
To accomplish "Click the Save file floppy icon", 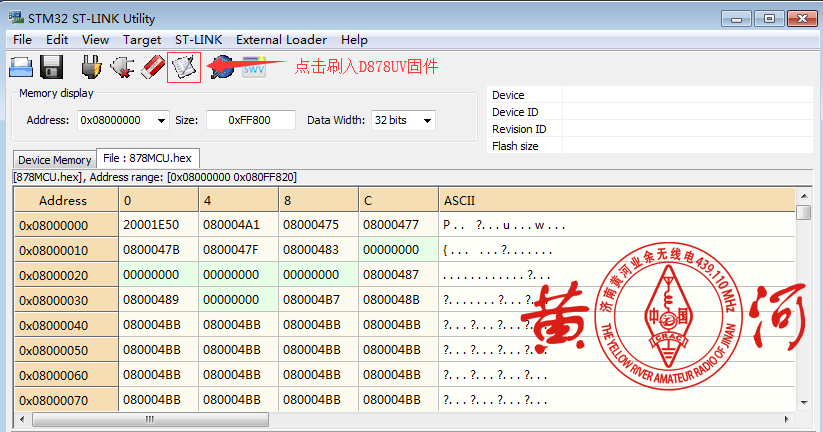I will [51, 67].
